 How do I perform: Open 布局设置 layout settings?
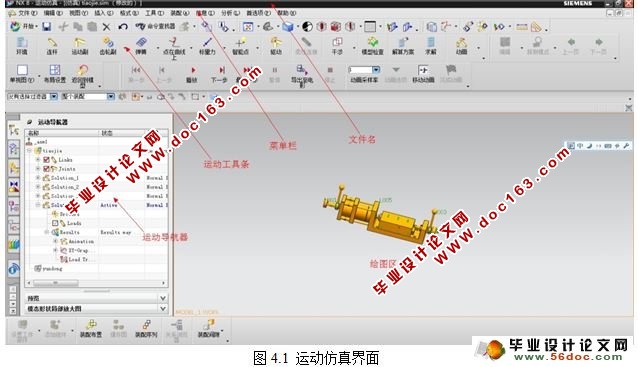point(55,74)
